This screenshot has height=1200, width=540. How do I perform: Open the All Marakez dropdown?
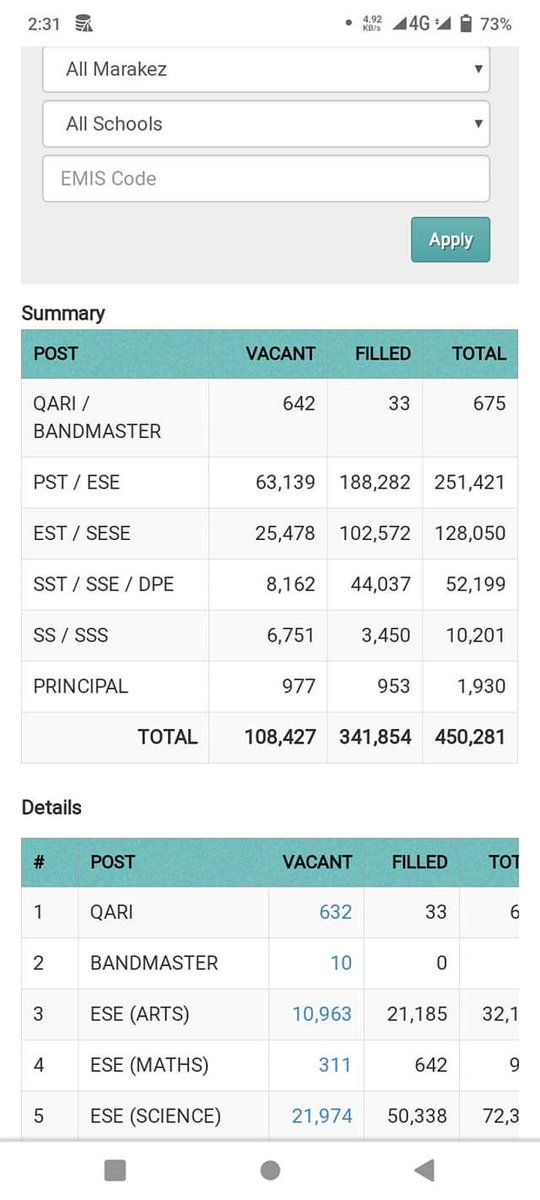click(x=266, y=69)
